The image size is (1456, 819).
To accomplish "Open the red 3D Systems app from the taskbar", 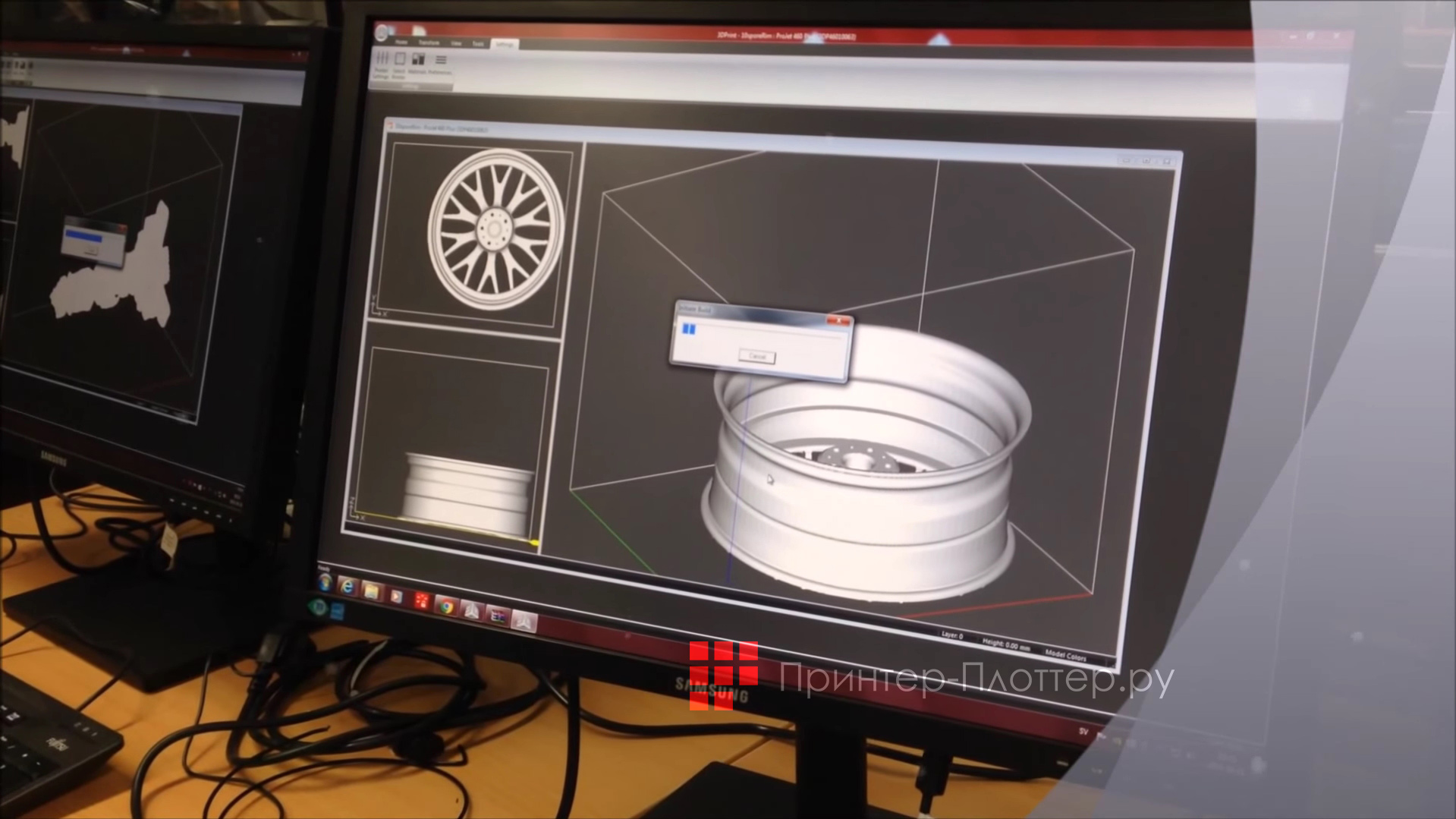I will pos(422,601).
